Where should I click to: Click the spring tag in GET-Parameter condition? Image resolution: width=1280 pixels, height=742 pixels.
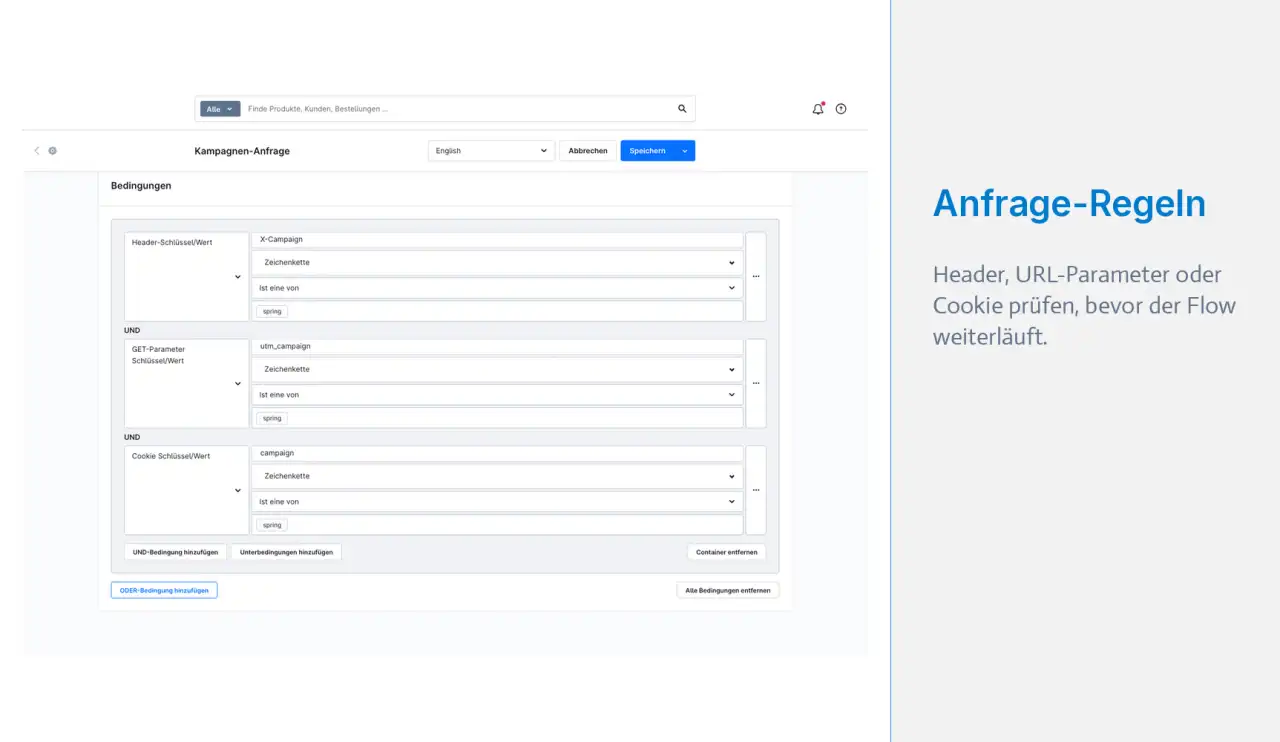pos(272,418)
